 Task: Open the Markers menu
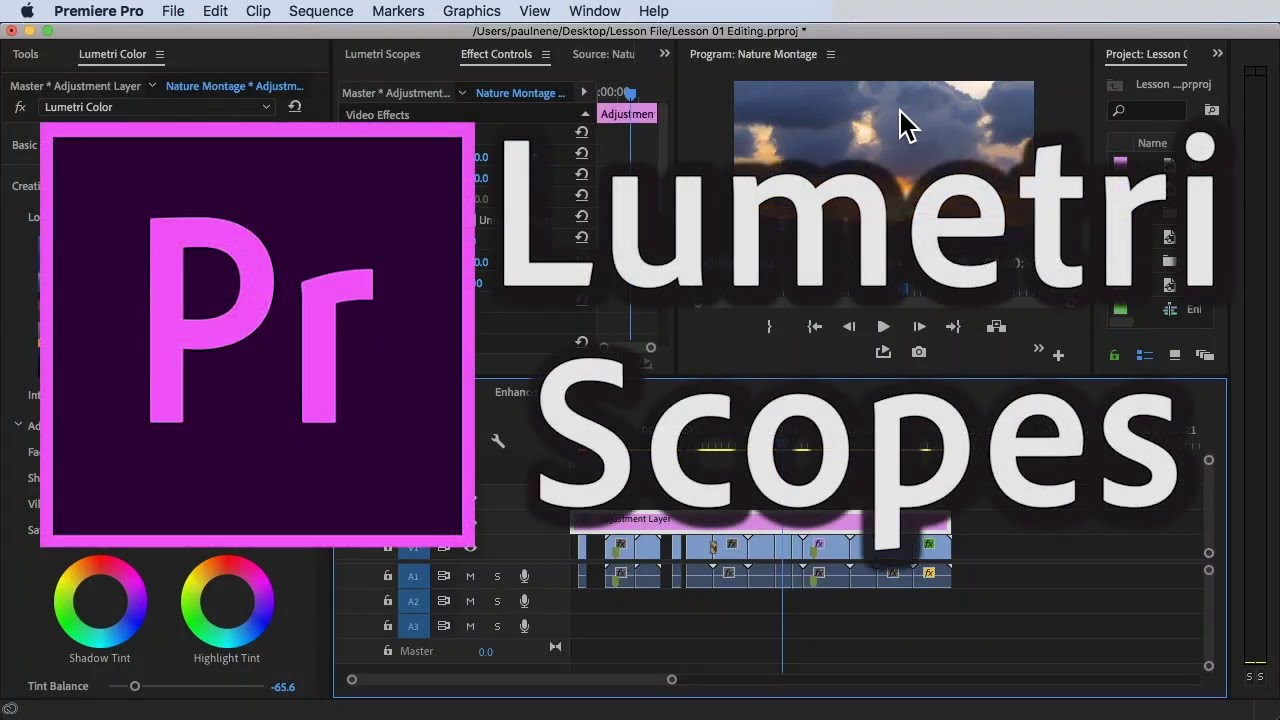pyautogui.click(x=398, y=11)
